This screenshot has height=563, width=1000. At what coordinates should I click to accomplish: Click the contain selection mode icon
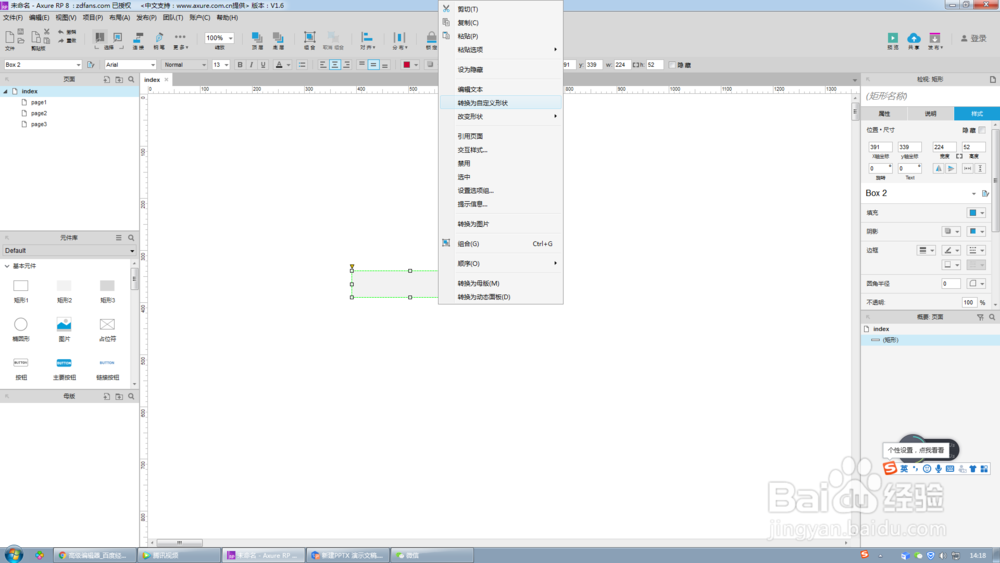click(x=117, y=38)
